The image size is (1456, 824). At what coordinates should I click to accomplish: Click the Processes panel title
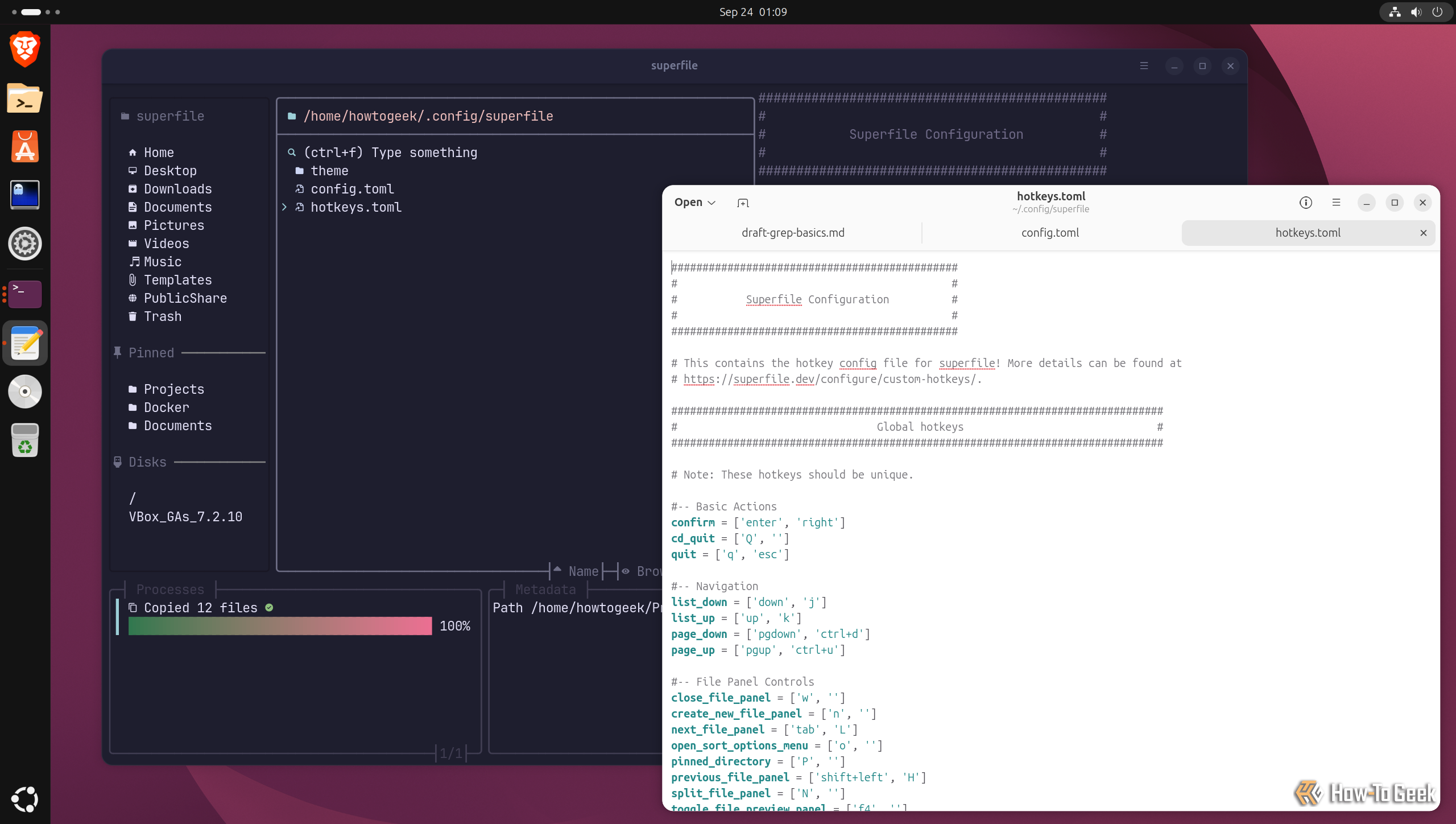tap(170, 590)
